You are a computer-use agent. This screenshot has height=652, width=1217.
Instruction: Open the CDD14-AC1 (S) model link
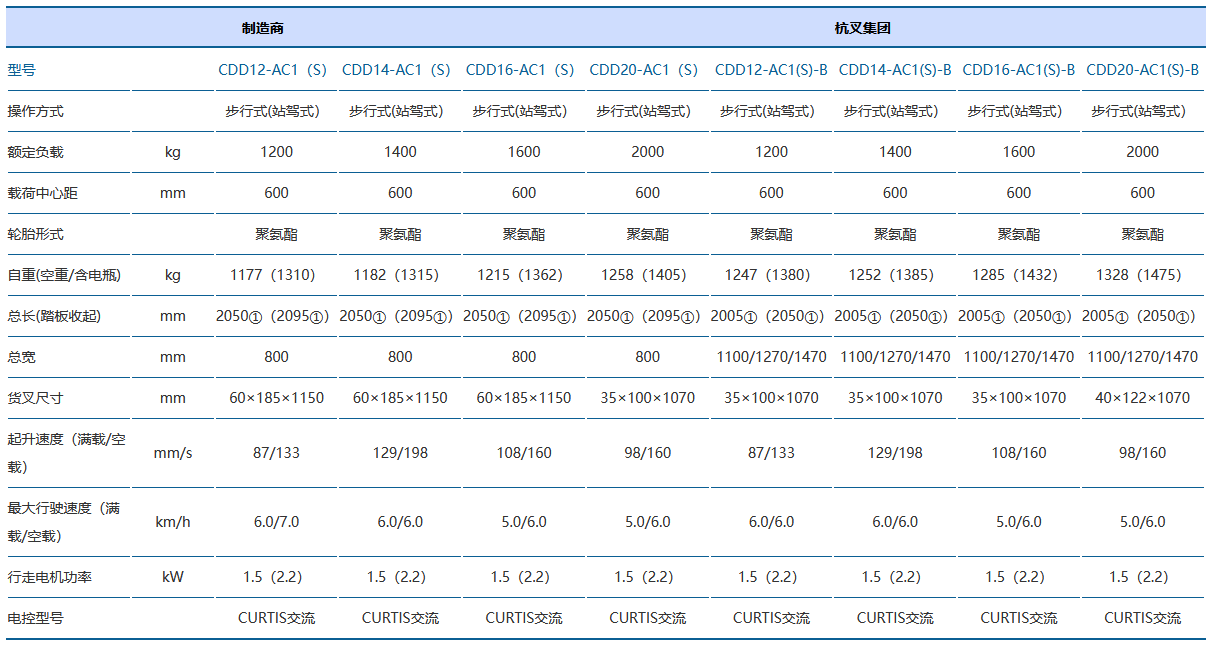tap(397, 70)
